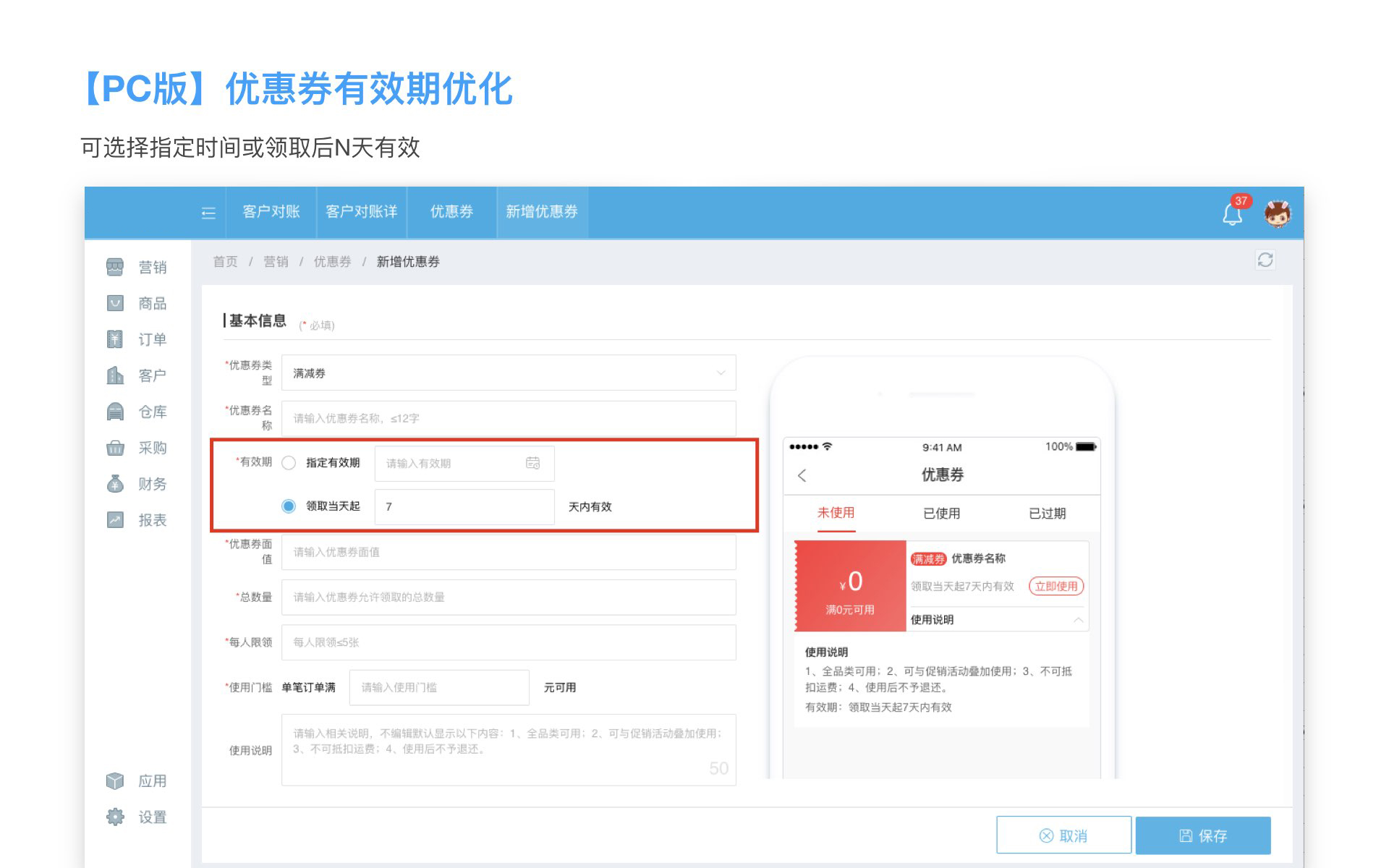Switch to the 客户对账详 top tab
The image size is (1389, 868).
[x=361, y=212]
